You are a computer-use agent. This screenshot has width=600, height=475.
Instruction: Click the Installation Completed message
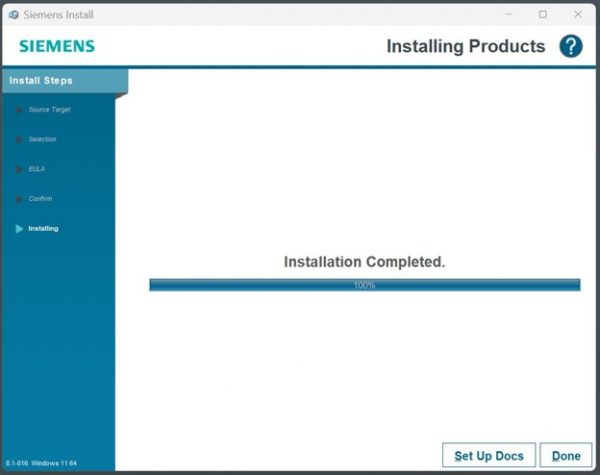[x=364, y=262]
